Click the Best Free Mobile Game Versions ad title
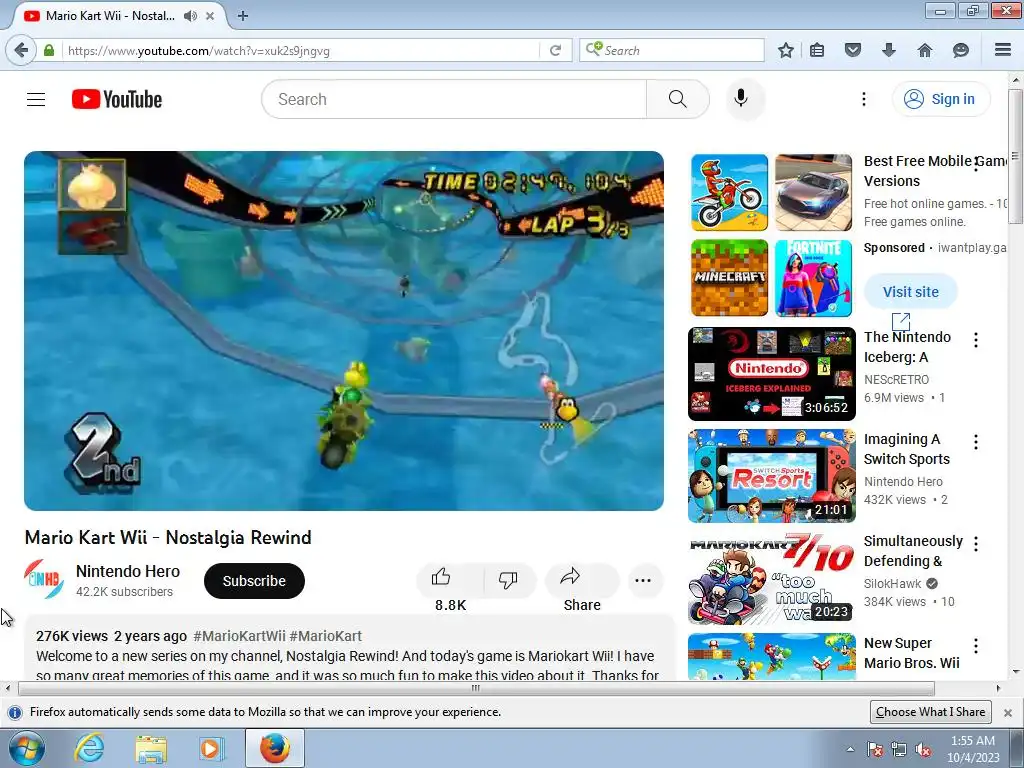Image resolution: width=1024 pixels, height=768 pixels. click(935, 171)
